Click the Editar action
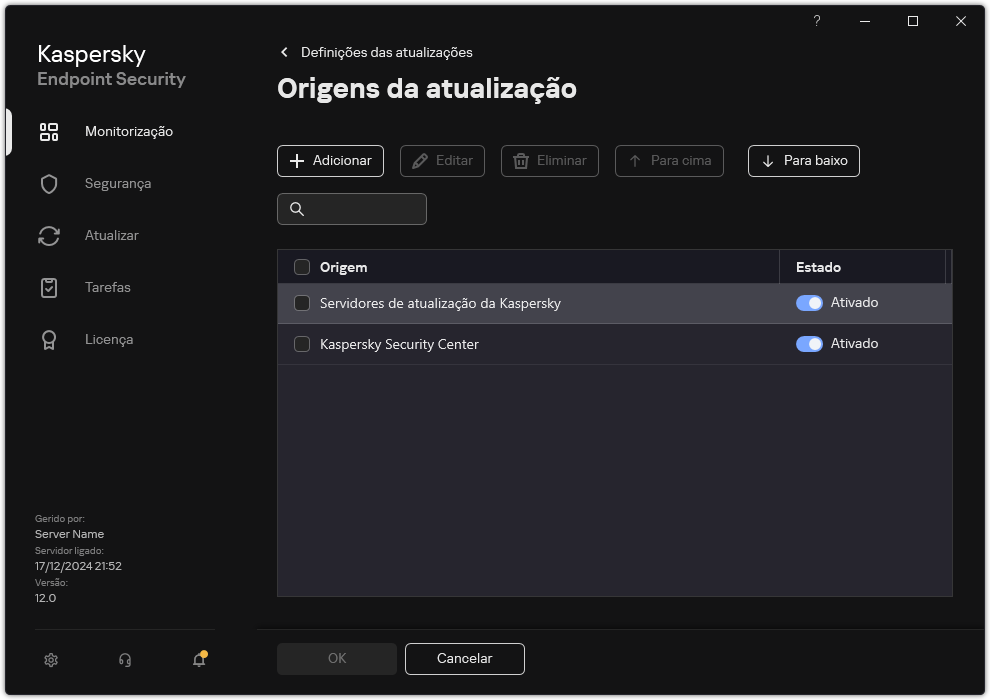Viewport: 990px width, 700px height. [442, 161]
